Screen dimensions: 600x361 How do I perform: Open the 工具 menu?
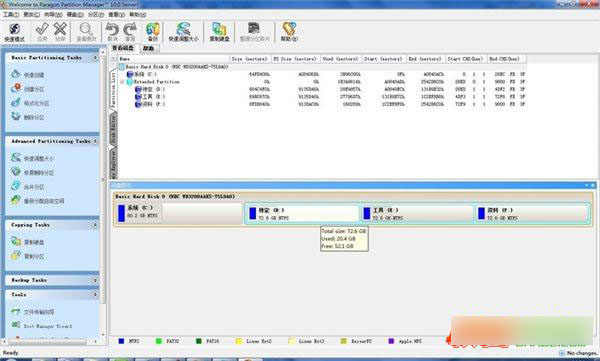(x=11, y=15)
